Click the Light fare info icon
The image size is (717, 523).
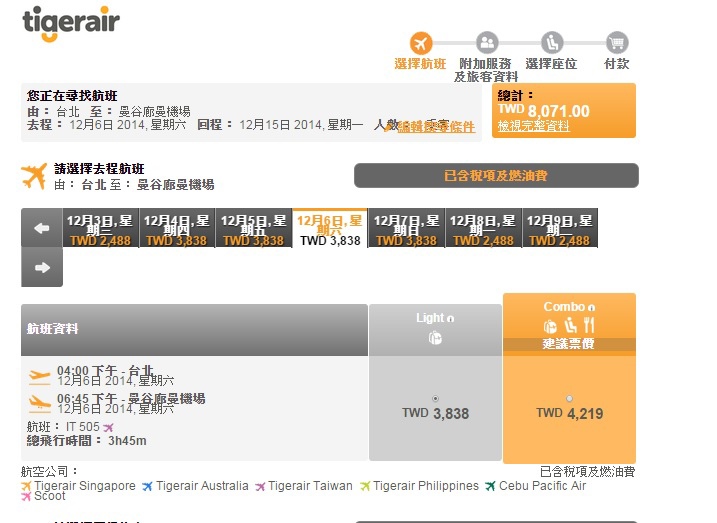[x=450, y=319]
